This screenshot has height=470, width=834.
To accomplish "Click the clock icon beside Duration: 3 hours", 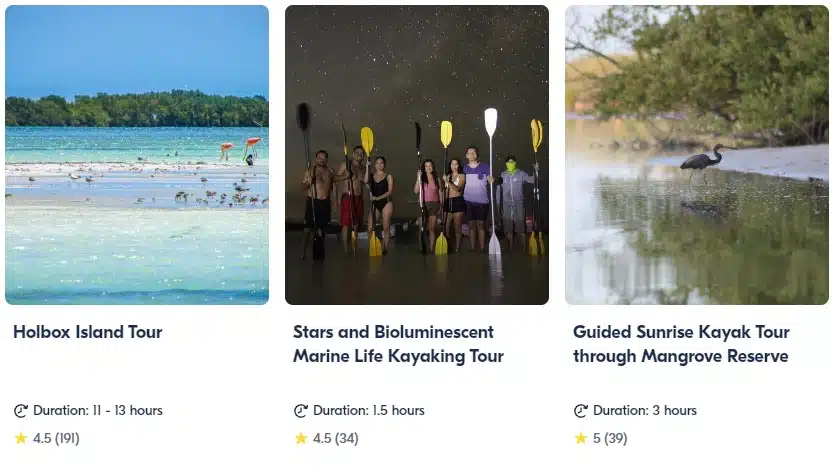I will 581,411.
